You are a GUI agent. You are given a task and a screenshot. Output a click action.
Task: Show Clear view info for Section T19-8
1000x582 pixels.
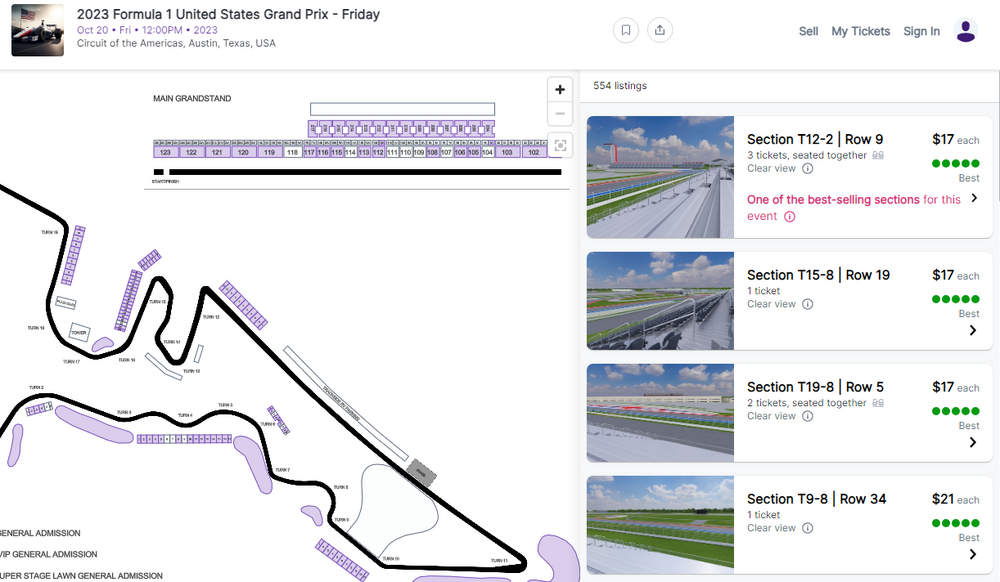(807, 416)
